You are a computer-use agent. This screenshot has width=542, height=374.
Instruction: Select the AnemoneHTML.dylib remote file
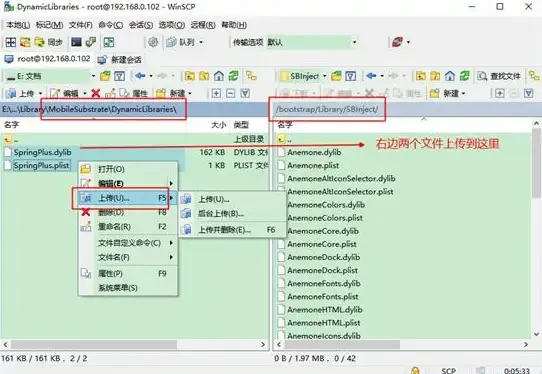pos(325,310)
